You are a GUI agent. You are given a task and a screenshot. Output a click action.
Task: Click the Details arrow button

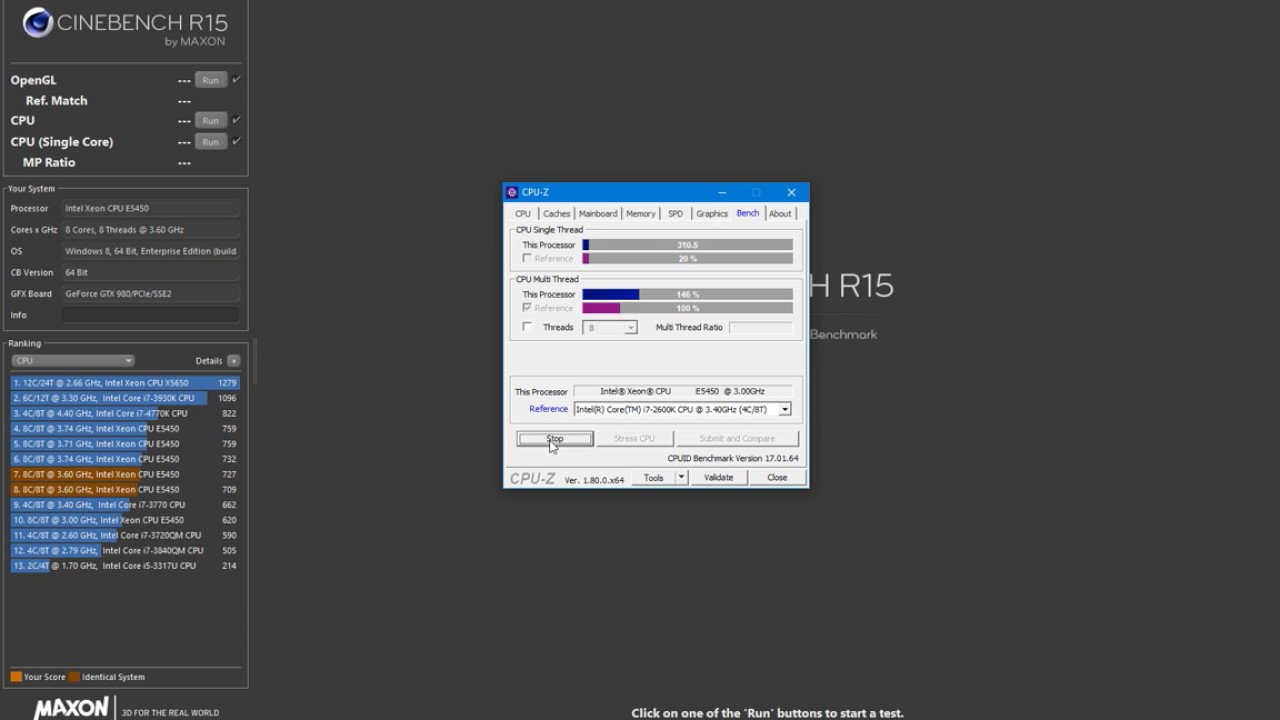pyautogui.click(x=233, y=360)
